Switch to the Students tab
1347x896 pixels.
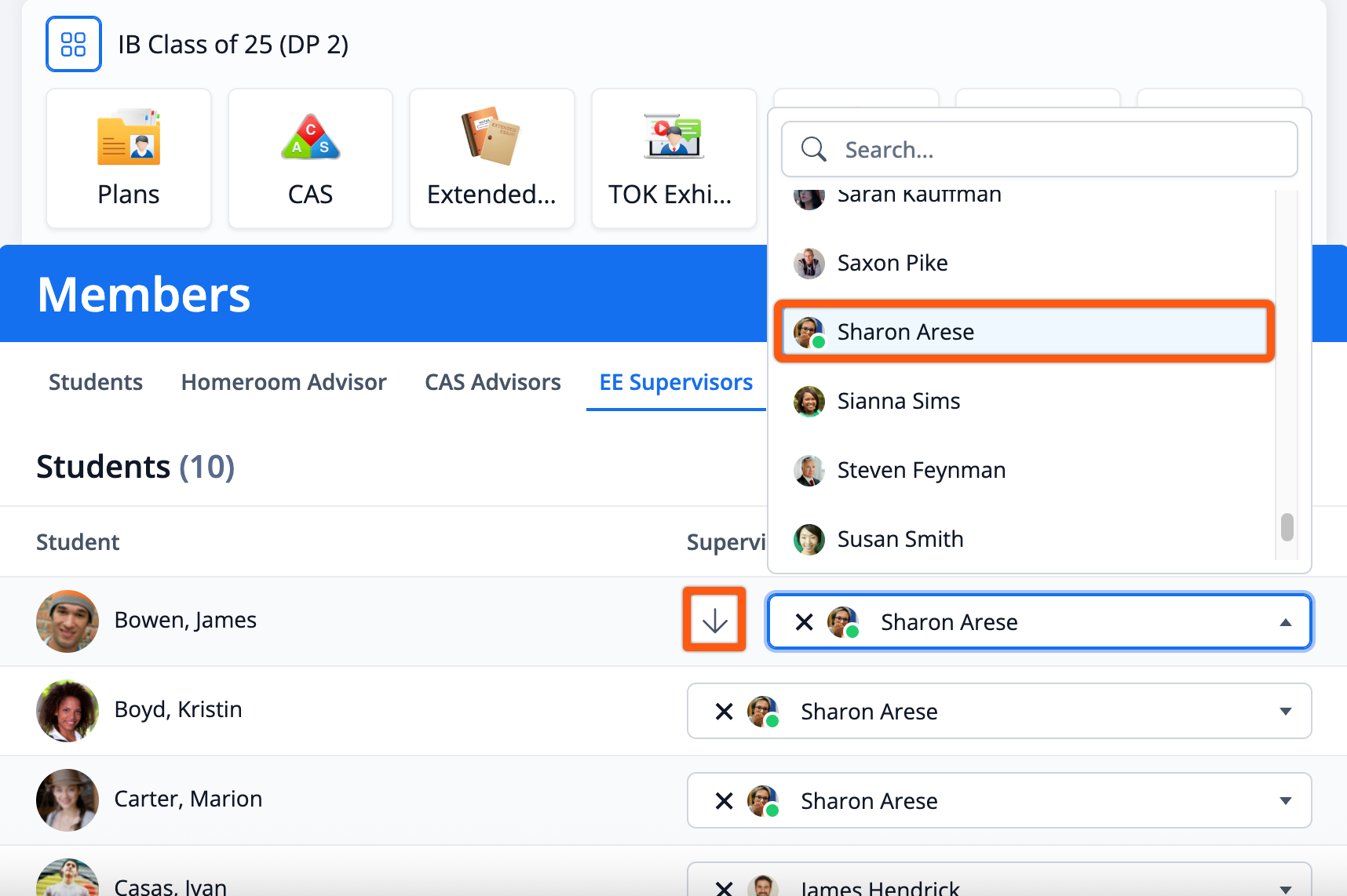pyautogui.click(x=96, y=382)
